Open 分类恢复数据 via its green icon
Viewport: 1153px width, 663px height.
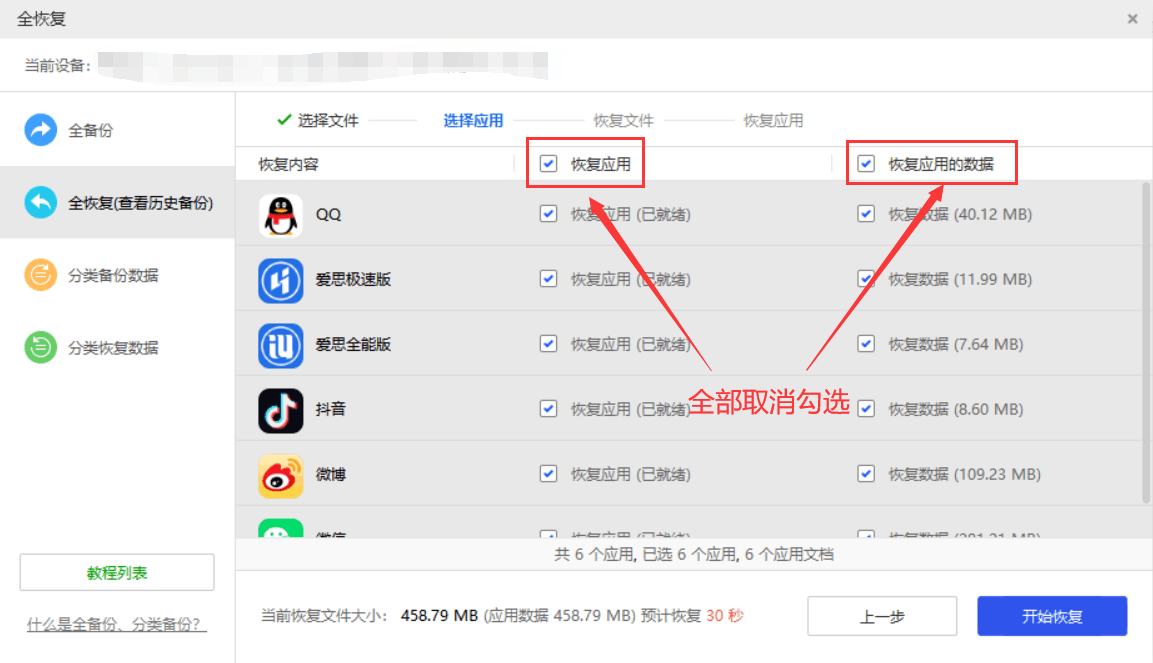[x=41, y=348]
